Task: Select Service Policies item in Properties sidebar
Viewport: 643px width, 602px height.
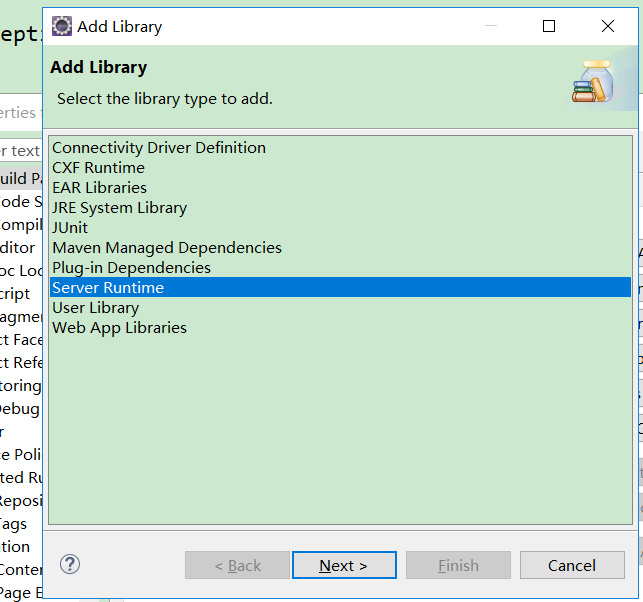Action: 21,454
